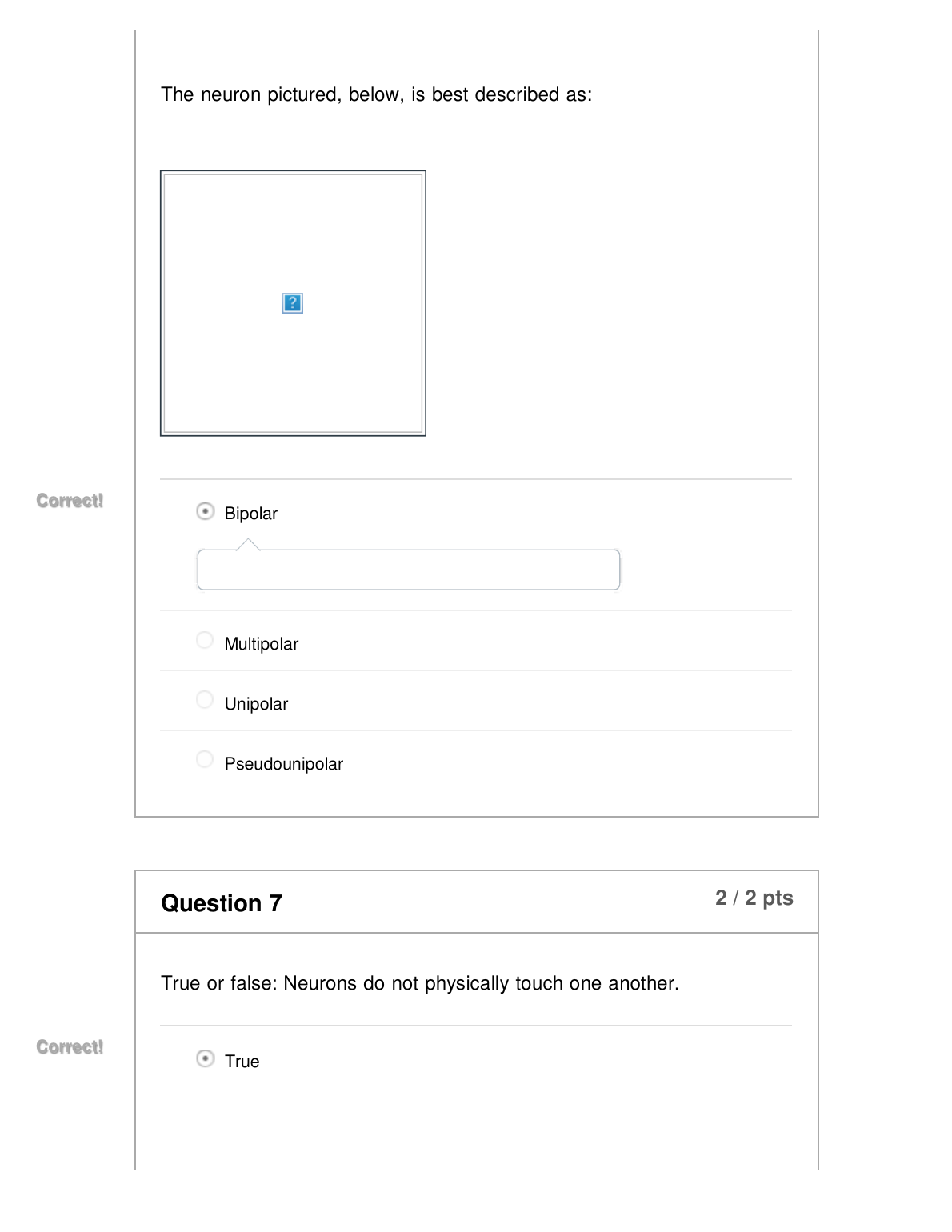
Task: Click the Bipolar answer label text
Action: (x=250, y=514)
